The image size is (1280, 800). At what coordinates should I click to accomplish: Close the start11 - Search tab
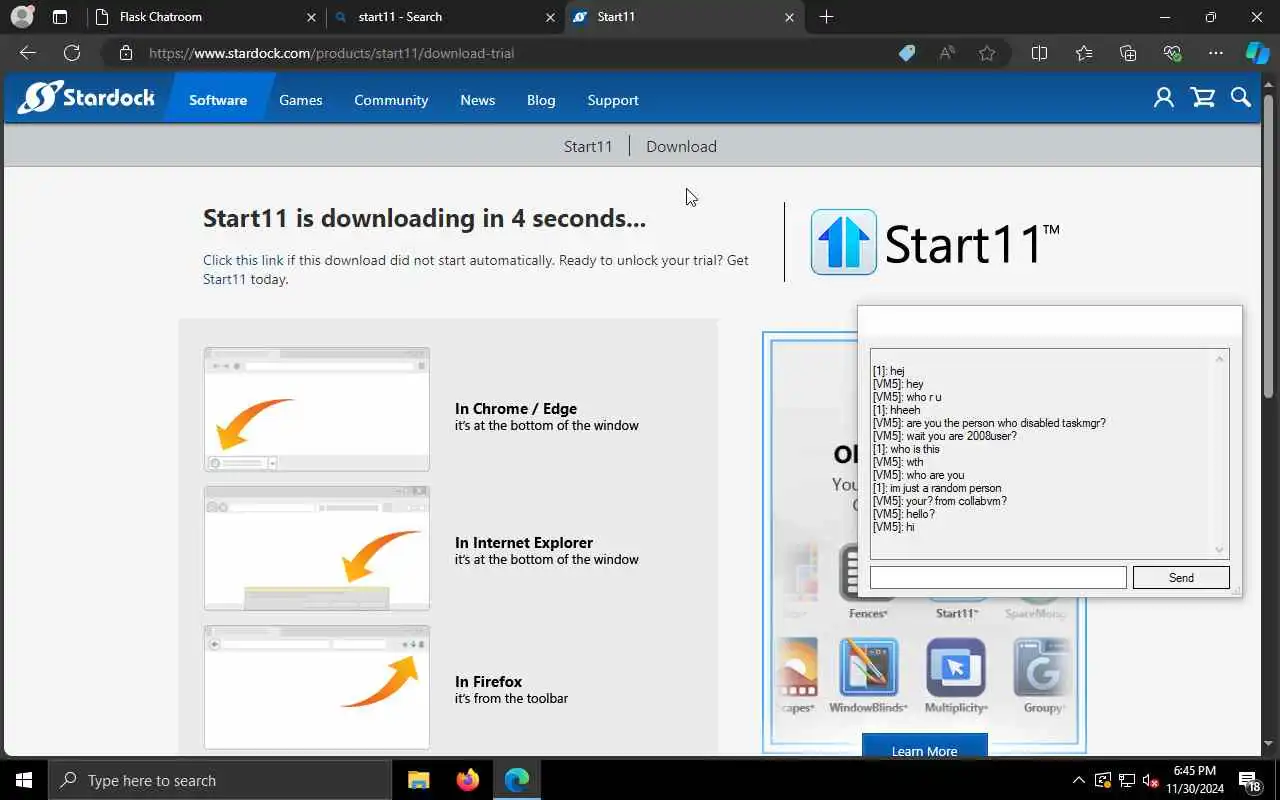(550, 17)
